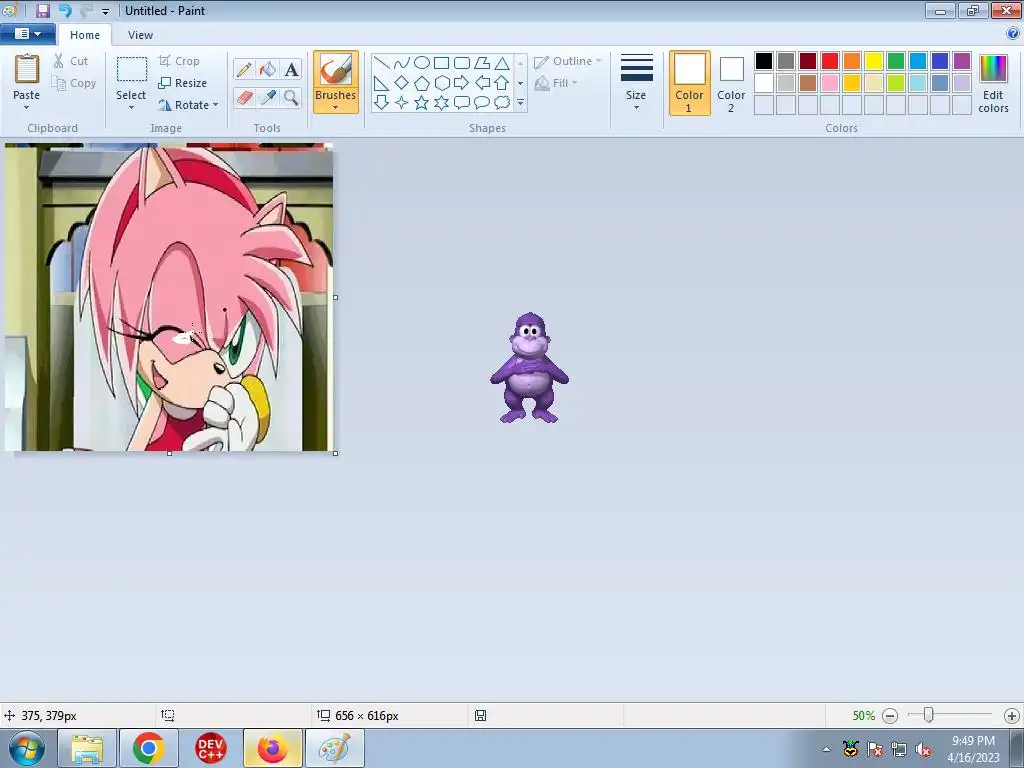Screen dimensions: 1024x768
Task: Choose the Cloud callout shape
Action: (502, 103)
